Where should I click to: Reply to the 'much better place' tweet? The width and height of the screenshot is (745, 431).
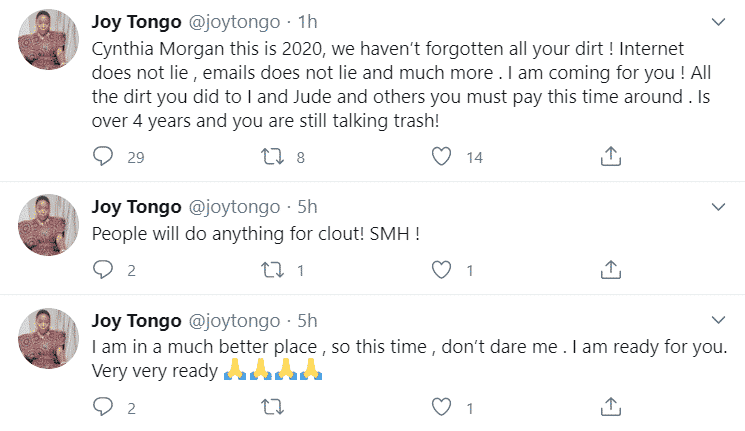103,407
